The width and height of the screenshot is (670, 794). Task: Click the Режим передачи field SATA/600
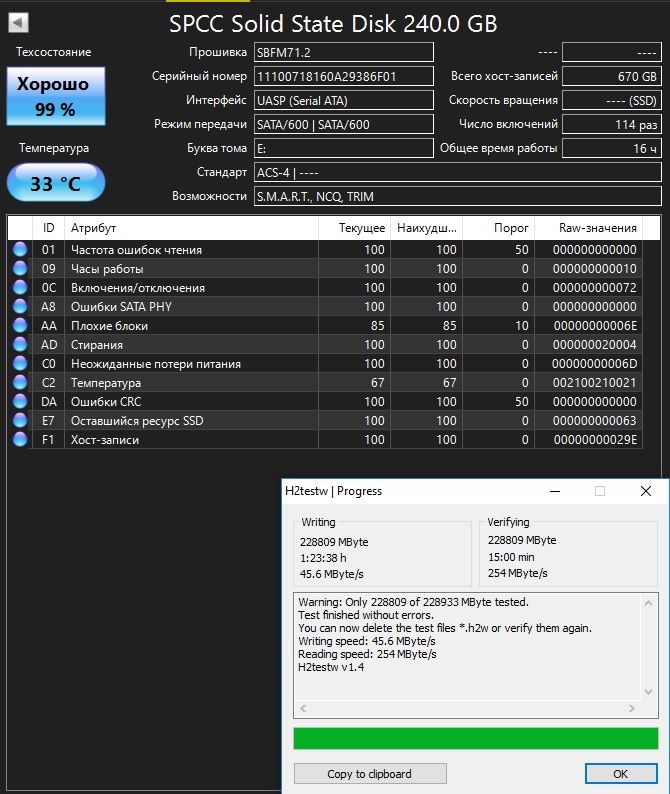(x=344, y=124)
